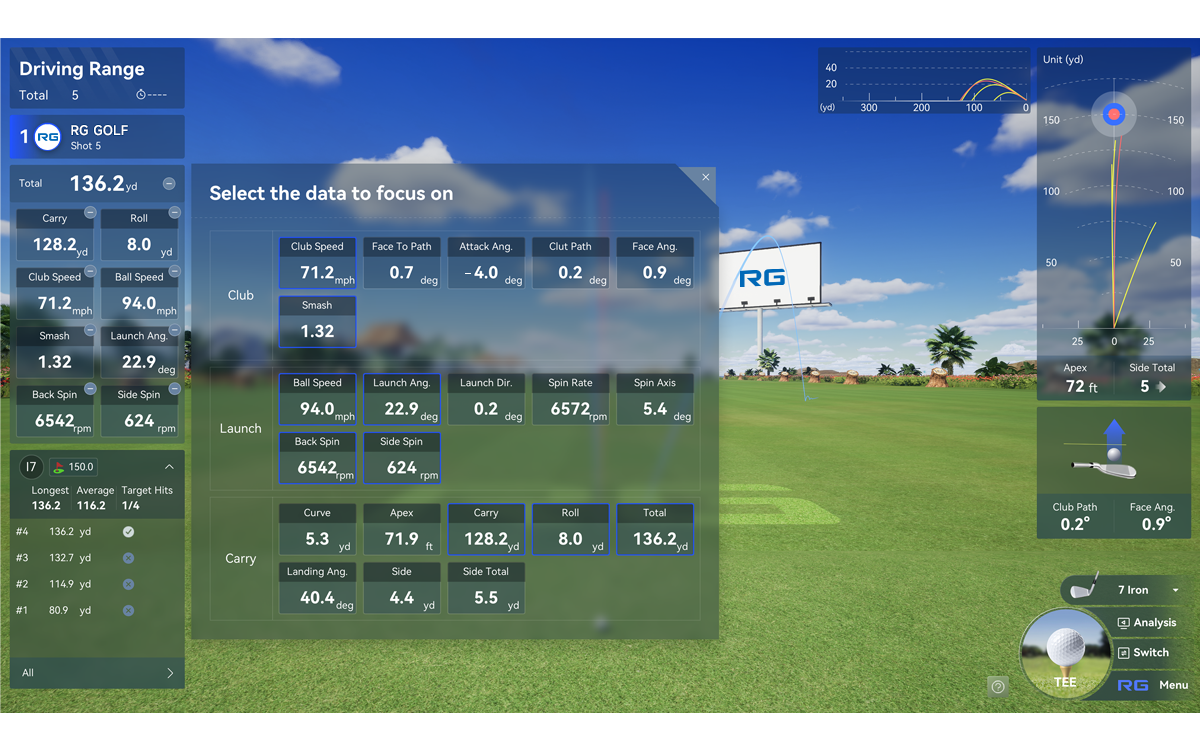Collapse the shot history panel chevron
This screenshot has width=1200, height=750.
point(169,467)
